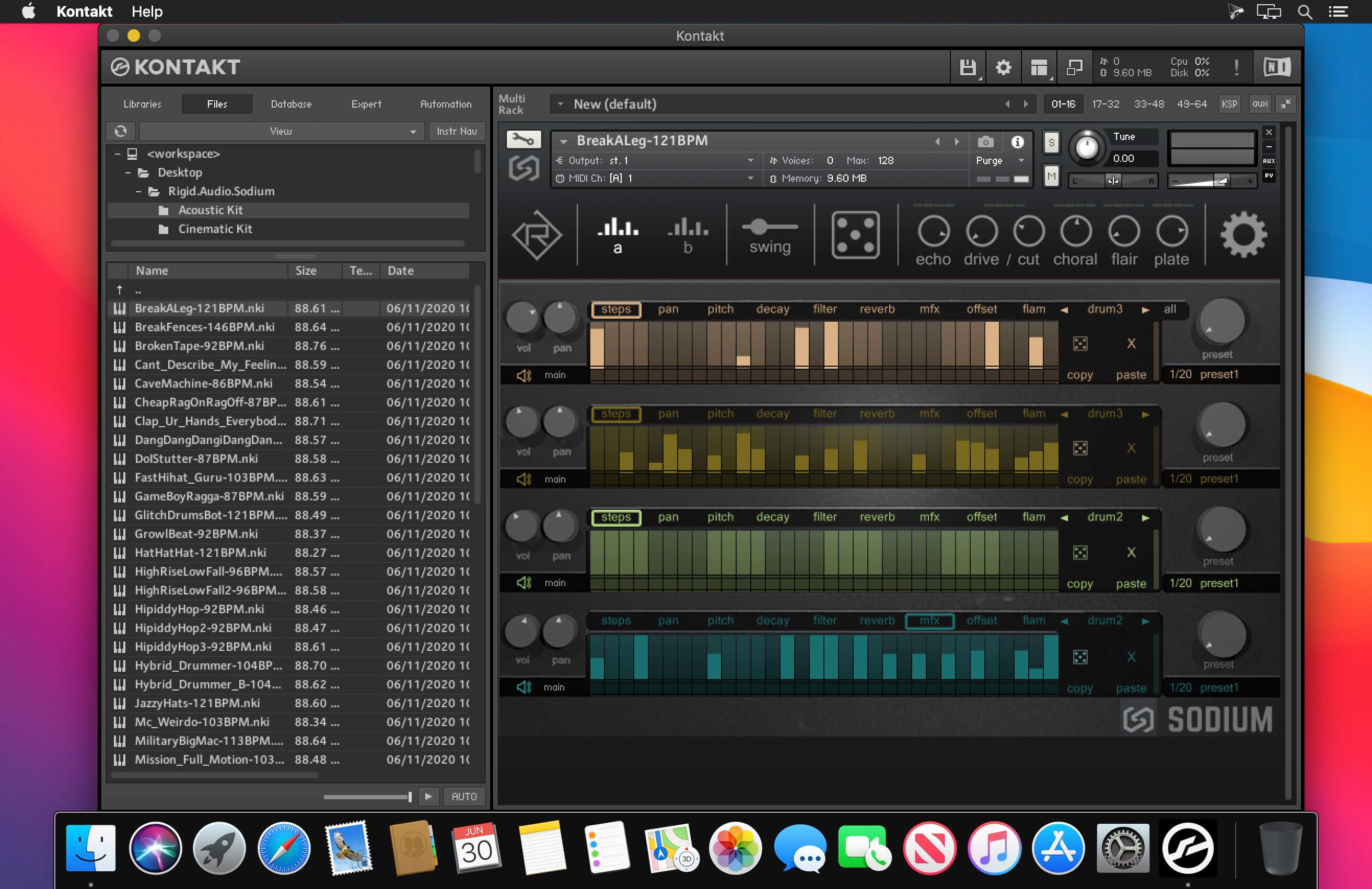This screenshot has width=1372, height=889.
Task: Clear first row sequence X icon
Action: point(1131,344)
